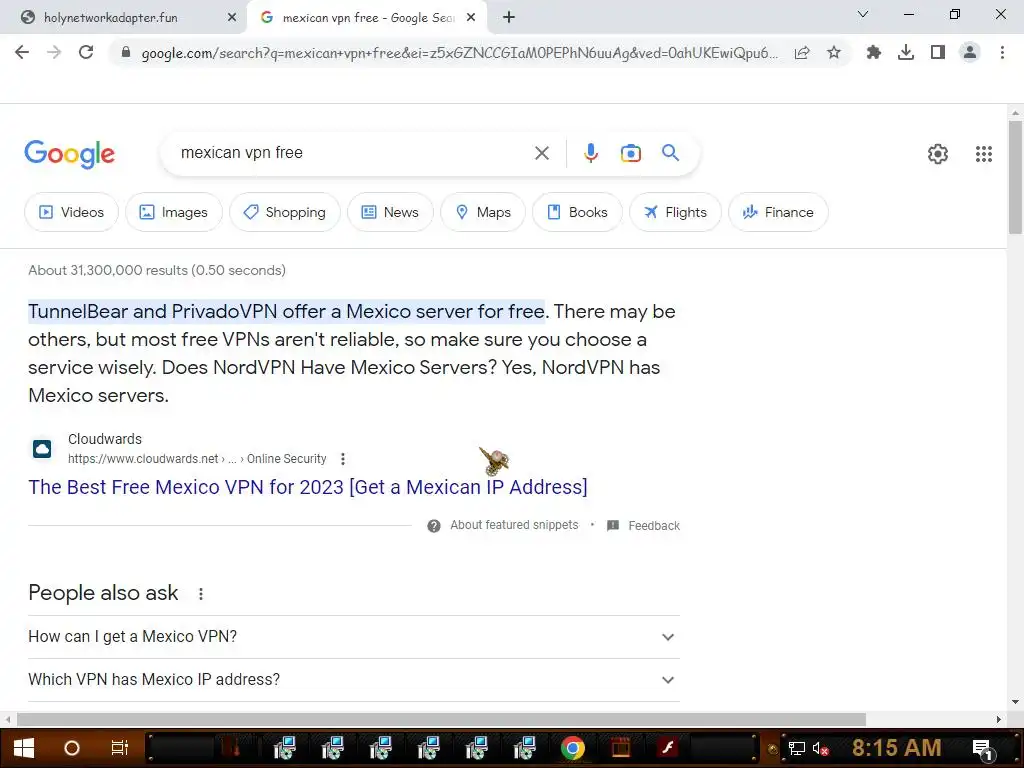Switch to Maps results
The width and height of the screenshot is (1024, 768).
click(483, 212)
